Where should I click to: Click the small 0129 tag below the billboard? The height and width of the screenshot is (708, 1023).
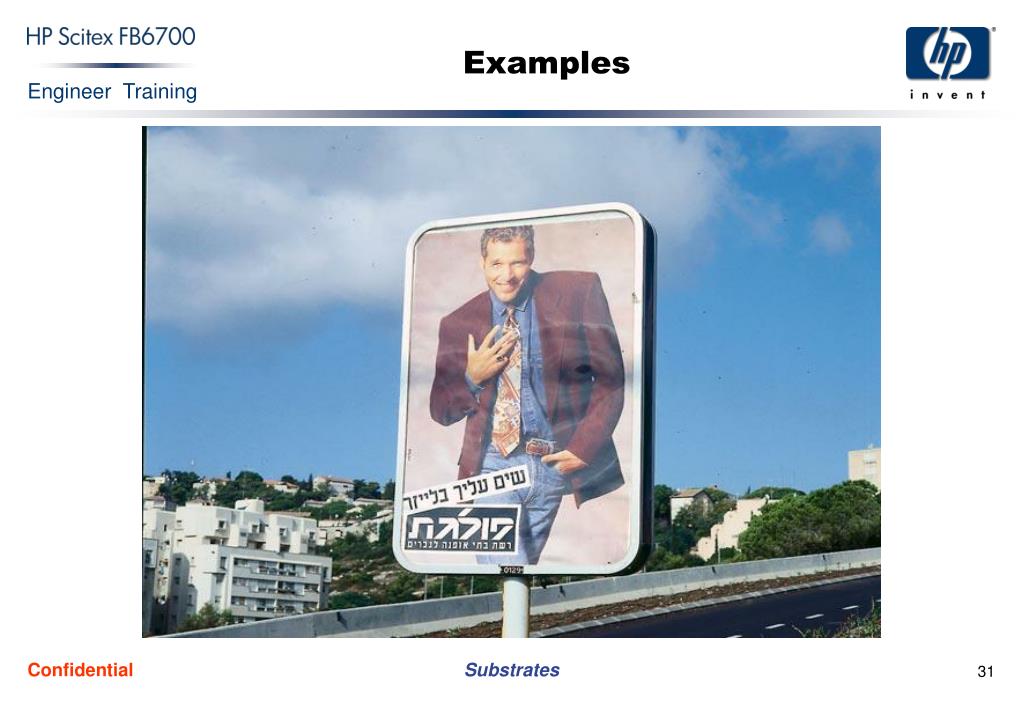pos(513,570)
